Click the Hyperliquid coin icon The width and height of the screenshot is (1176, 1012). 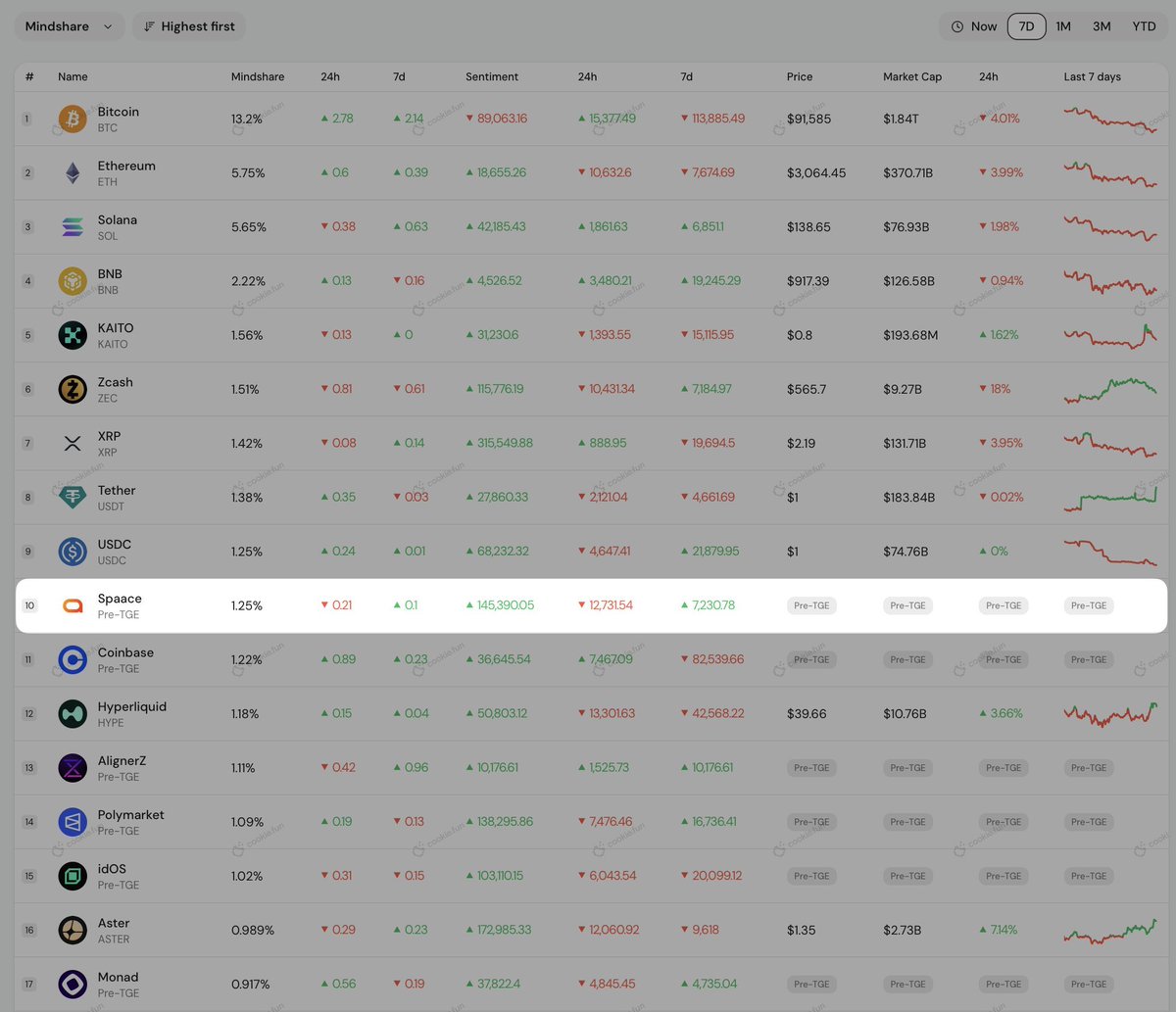coord(72,713)
